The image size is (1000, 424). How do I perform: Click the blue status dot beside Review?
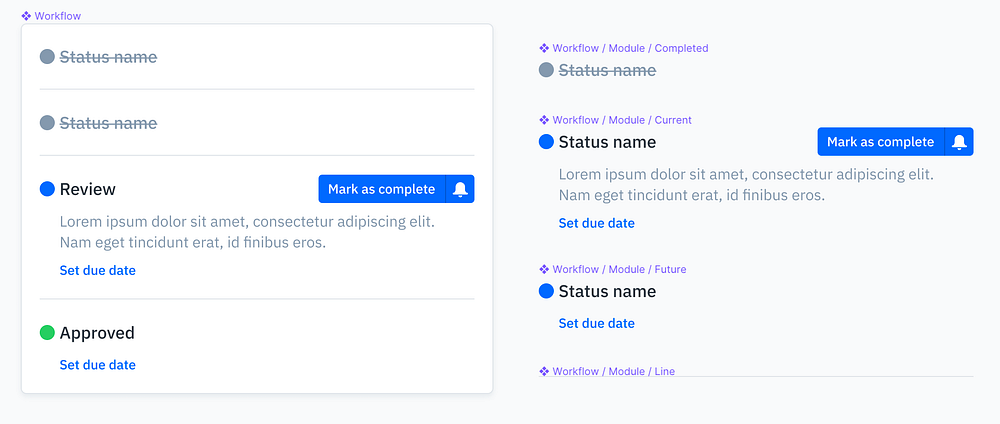click(47, 189)
